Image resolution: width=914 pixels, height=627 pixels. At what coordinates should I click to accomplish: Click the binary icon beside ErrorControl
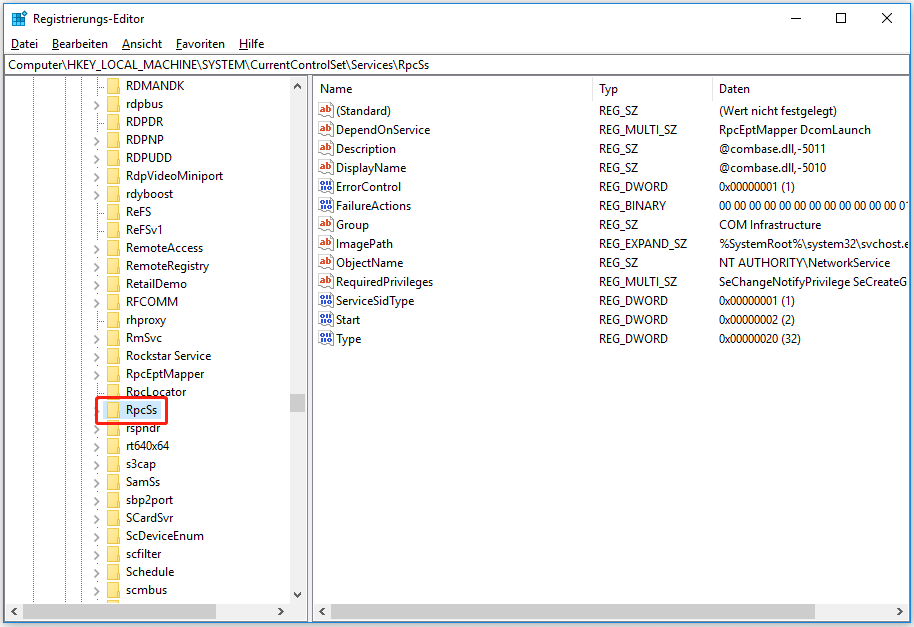pos(325,187)
